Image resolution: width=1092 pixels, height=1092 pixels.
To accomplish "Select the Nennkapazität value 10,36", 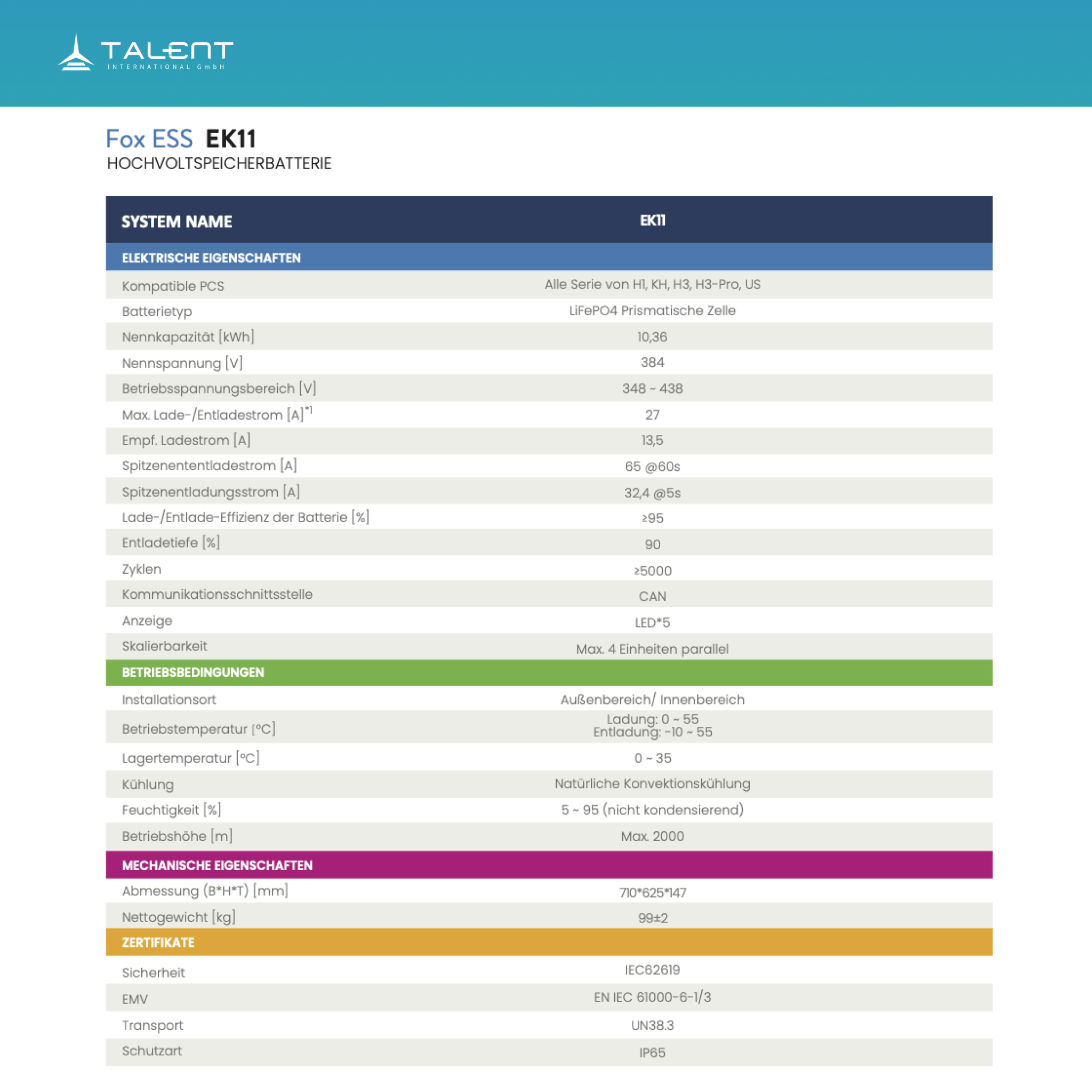I will 652,337.
